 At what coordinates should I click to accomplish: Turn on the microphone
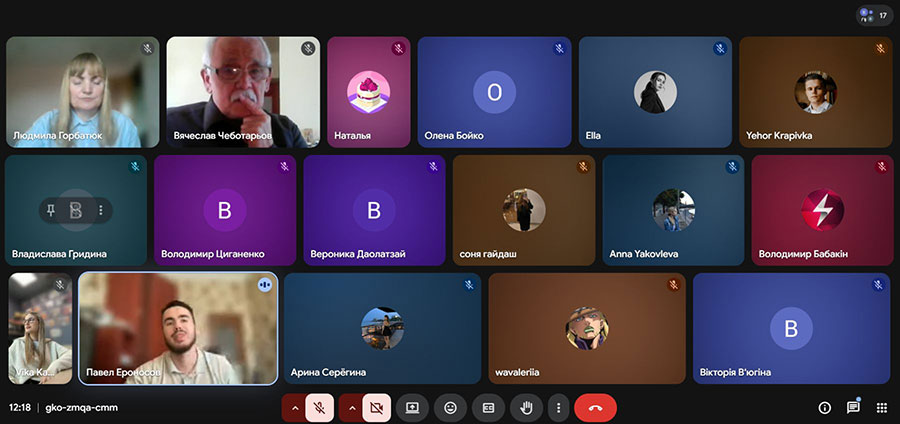(x=320, y=408)
